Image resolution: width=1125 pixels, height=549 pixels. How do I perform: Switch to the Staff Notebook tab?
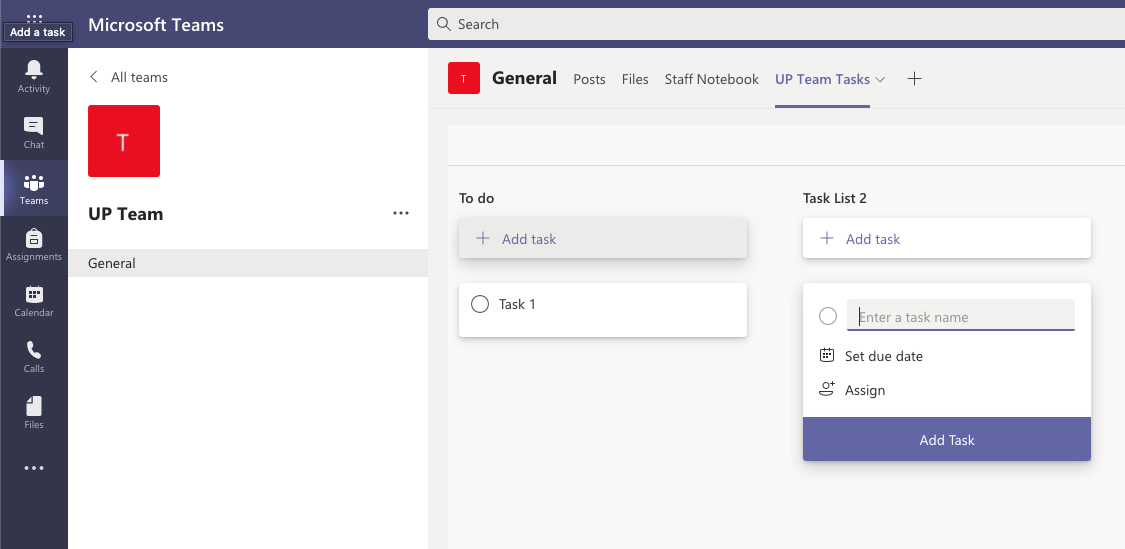(711, 80)
